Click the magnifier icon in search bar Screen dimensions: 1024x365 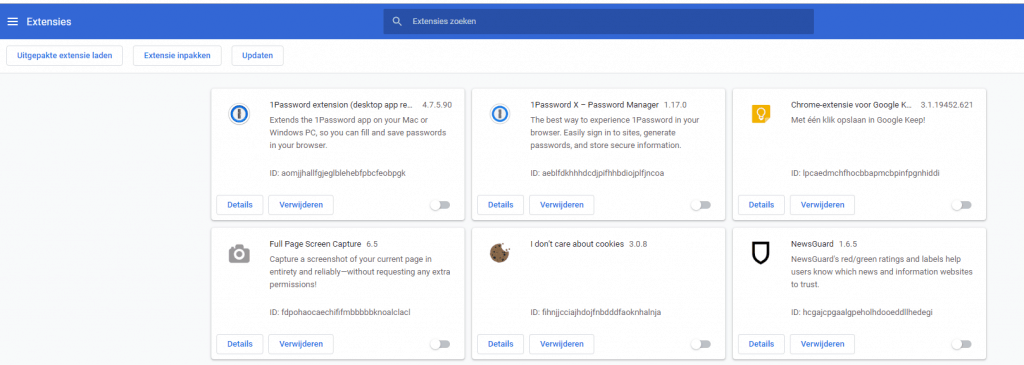[x=396, y=22]
